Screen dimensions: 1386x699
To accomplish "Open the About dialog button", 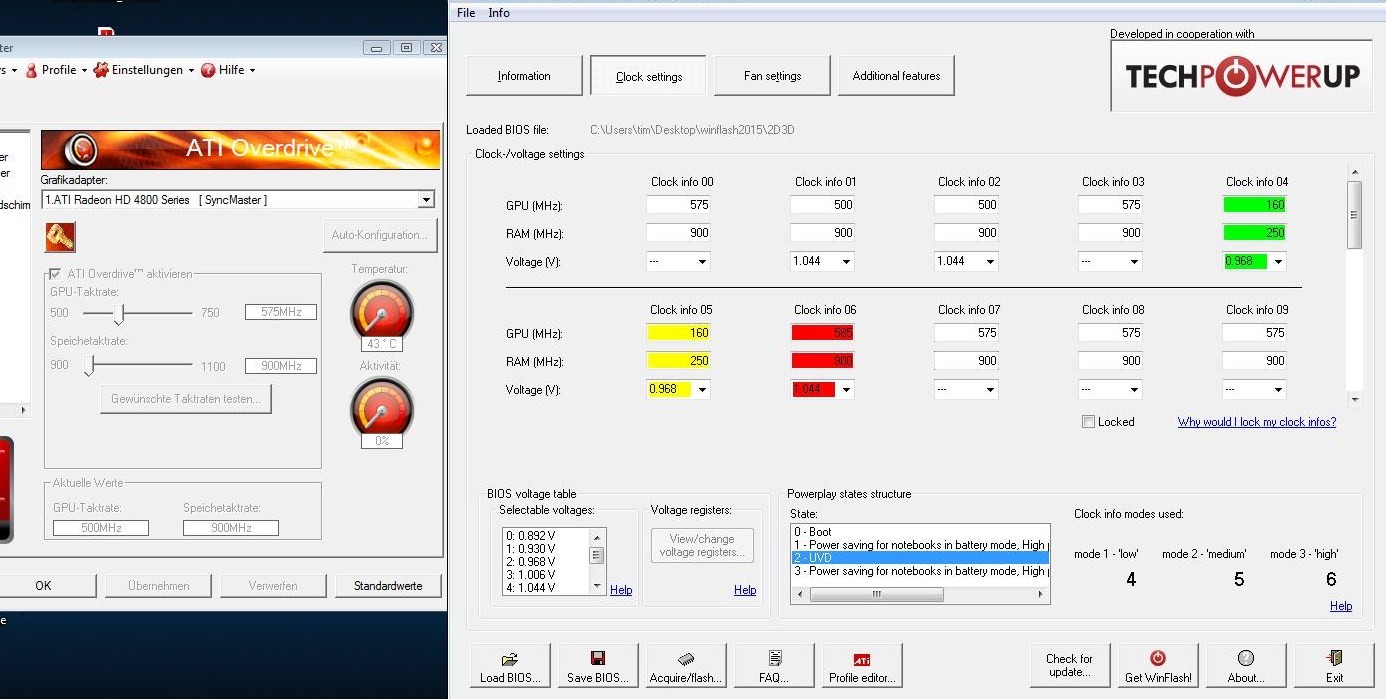I will (1245, 666).
